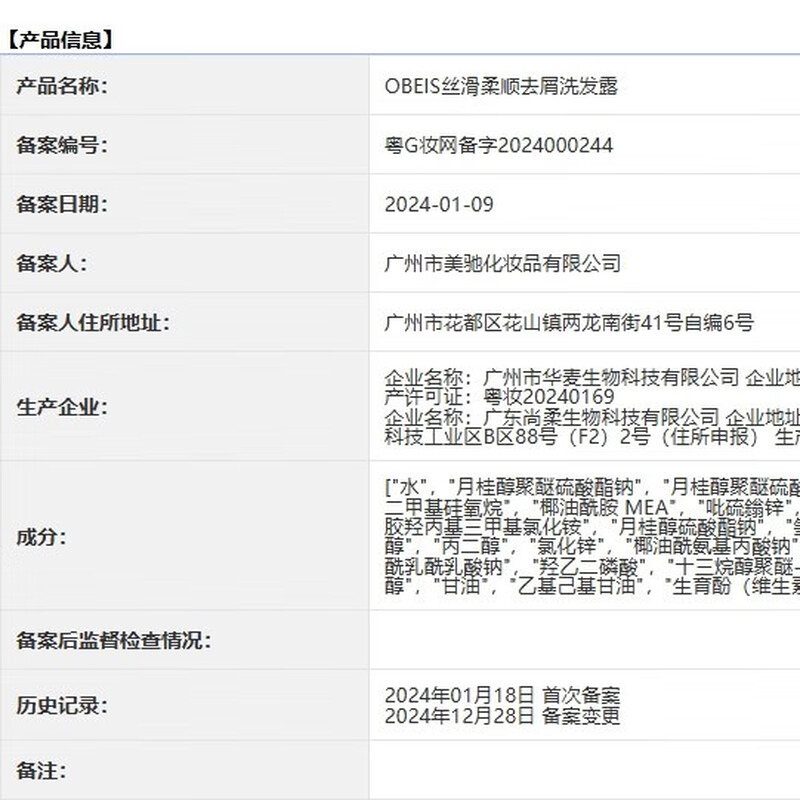Select the 2024年12月28日 备案变更 history entry
Screen dimensions: 800x800
pos(502,716)
